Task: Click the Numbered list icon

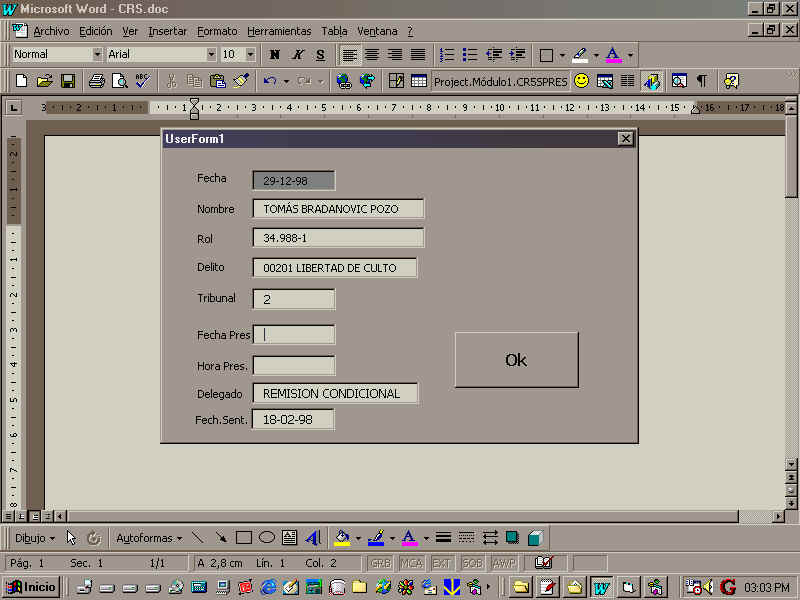Action: pos(447,55)
